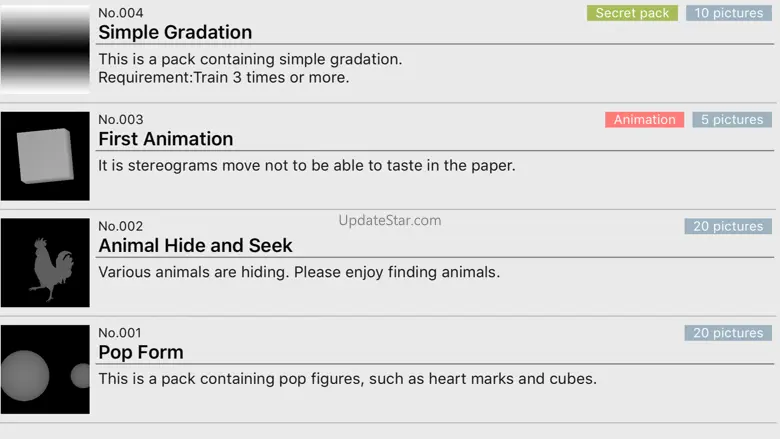Screen dimensions: 780x439
Task: Click Animal Hide and Seek's 20 pictures badge
Action: click(728, 227)
